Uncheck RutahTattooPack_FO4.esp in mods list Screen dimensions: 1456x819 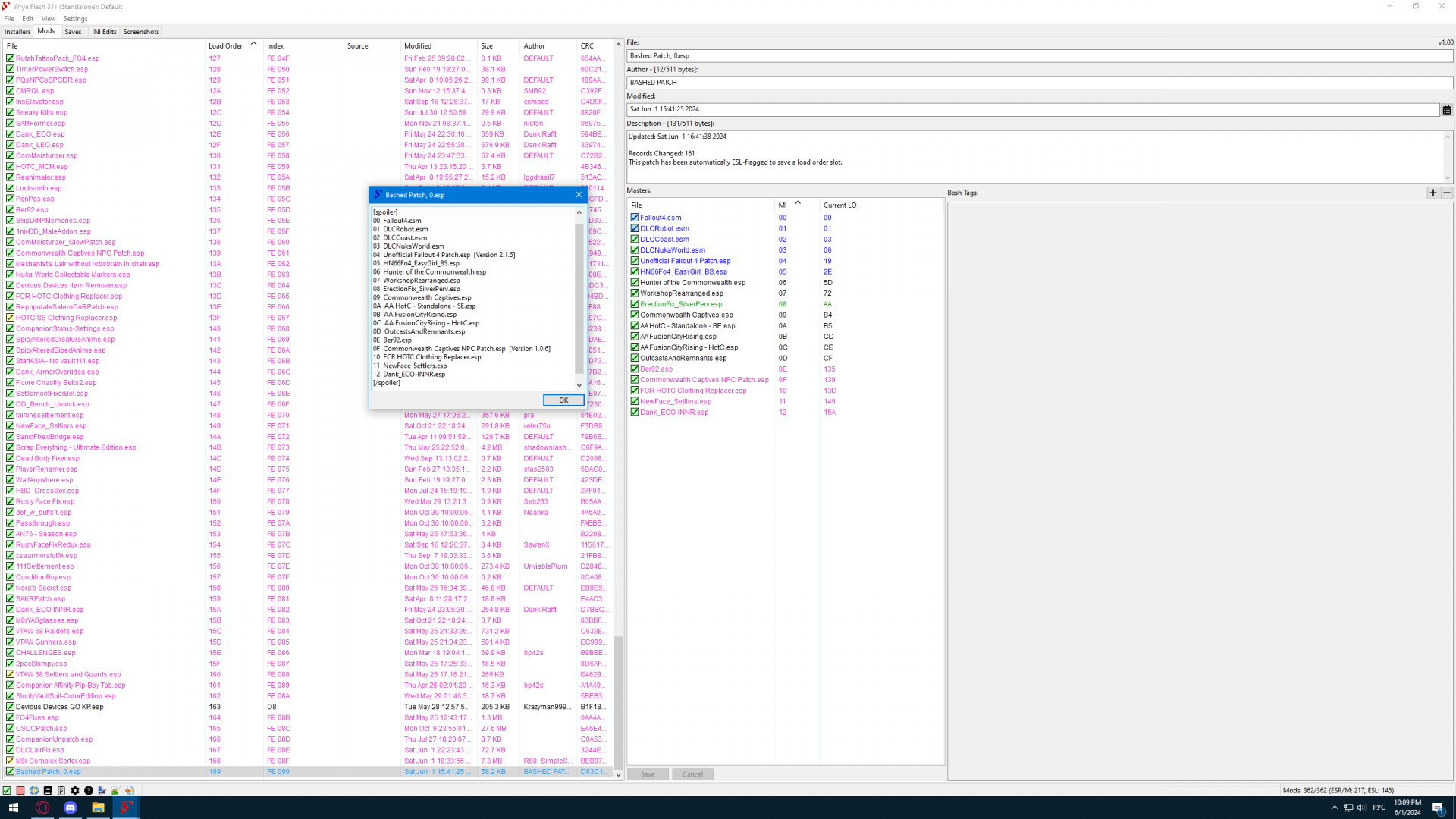point(10,58)
